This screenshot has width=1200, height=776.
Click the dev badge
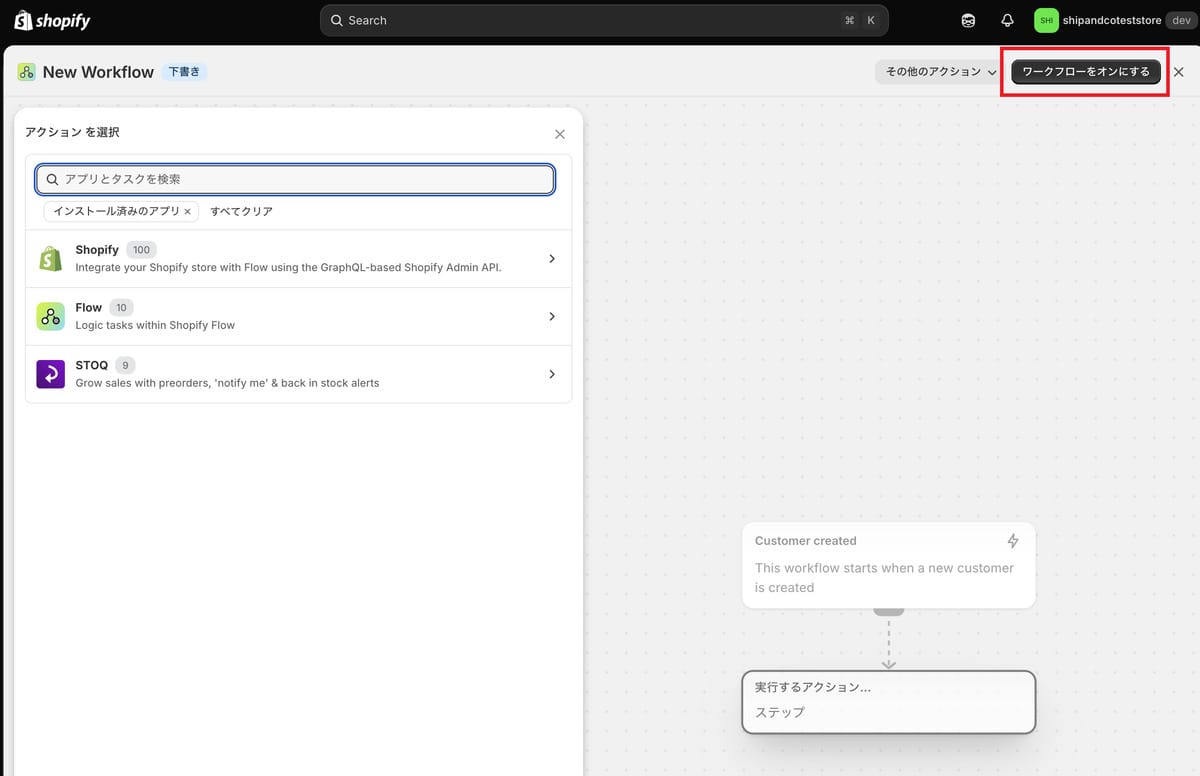(x=1180, y=20)
